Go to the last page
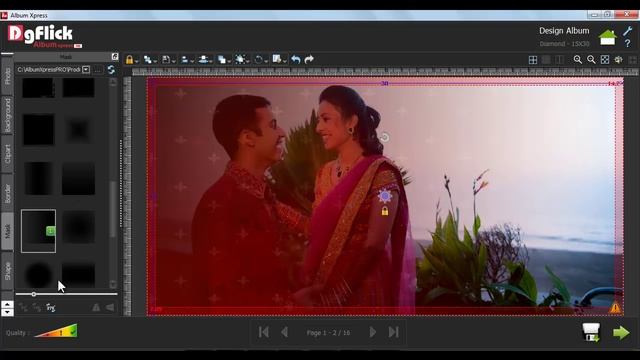 393,332
